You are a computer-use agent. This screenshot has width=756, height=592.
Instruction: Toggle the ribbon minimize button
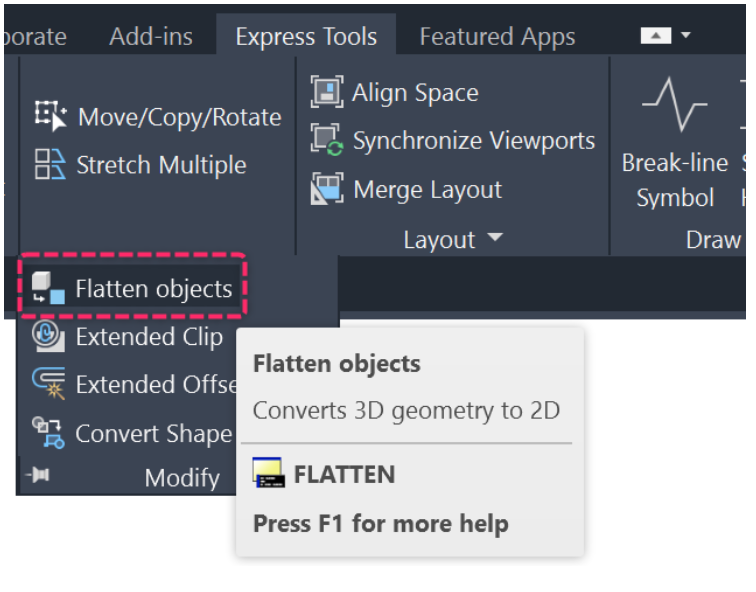[x=655, y=36]
